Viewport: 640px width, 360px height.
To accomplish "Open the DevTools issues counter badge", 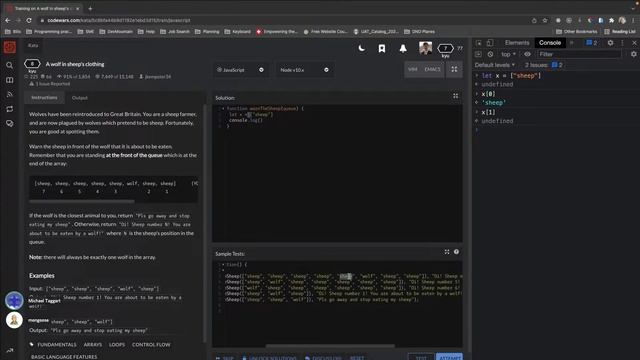I will click(591, 42).
